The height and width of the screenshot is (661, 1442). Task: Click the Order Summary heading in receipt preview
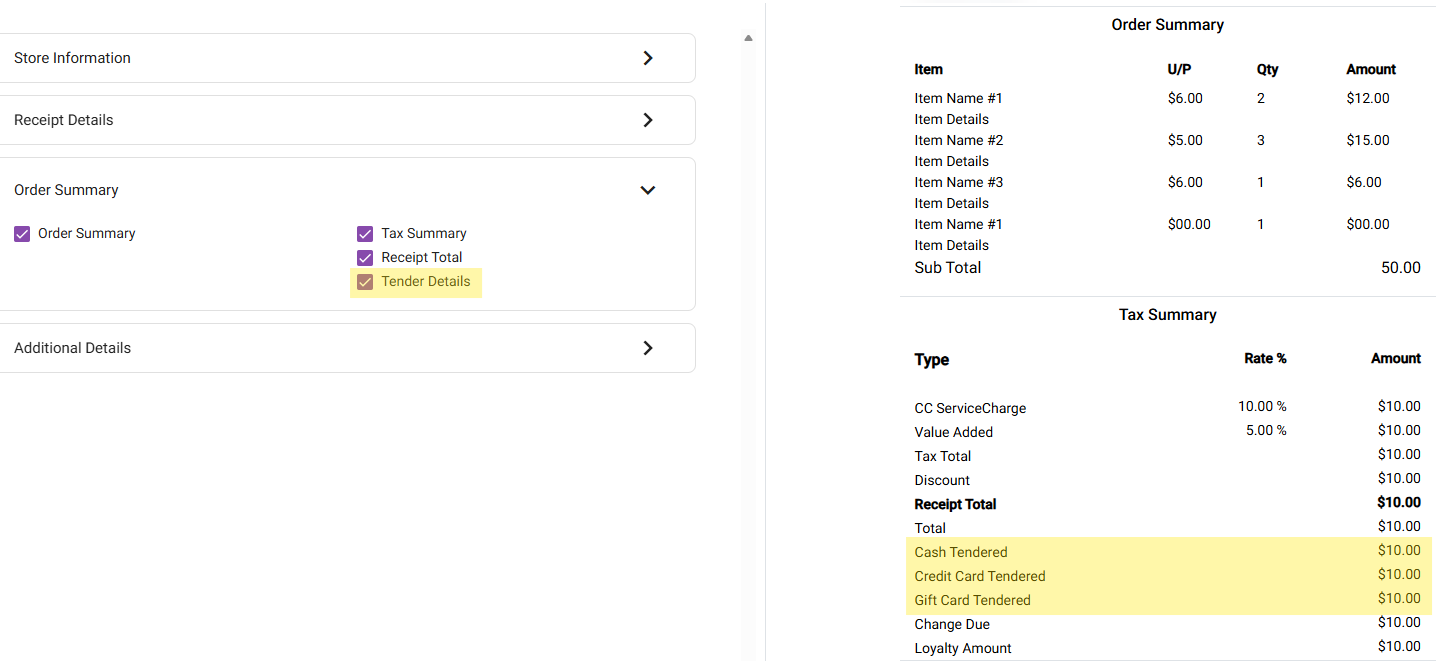pos(1167,24)
